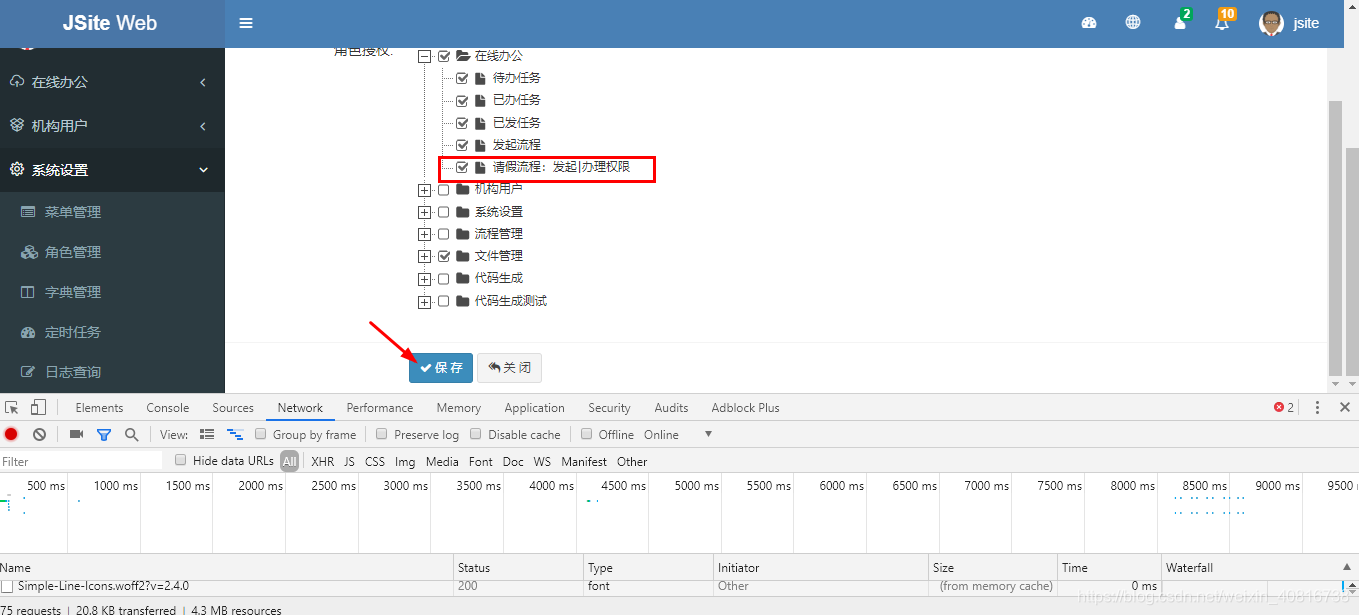Collapse the 在线办公 tree node
This screenshot has width=1359, height=615.
point(424,57)
